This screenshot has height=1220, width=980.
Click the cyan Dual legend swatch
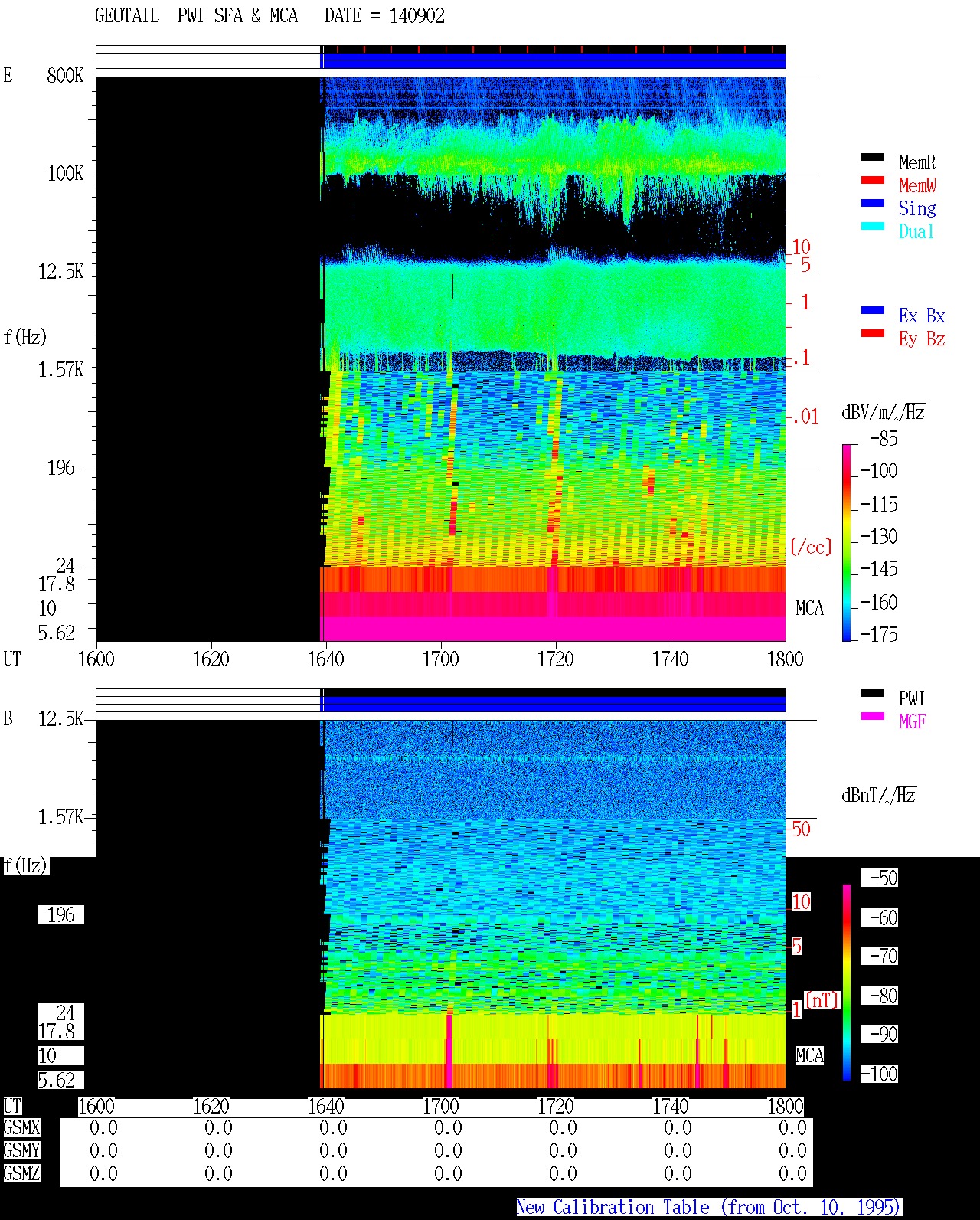[873, 227]
